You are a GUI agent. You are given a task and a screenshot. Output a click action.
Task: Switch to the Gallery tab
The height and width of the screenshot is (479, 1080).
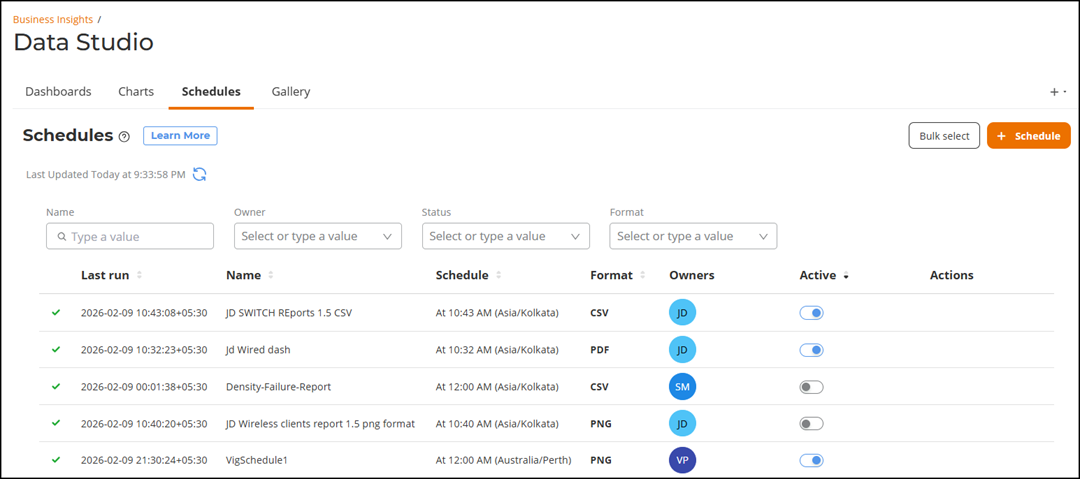pyautogui.click(x=291, y=92)
